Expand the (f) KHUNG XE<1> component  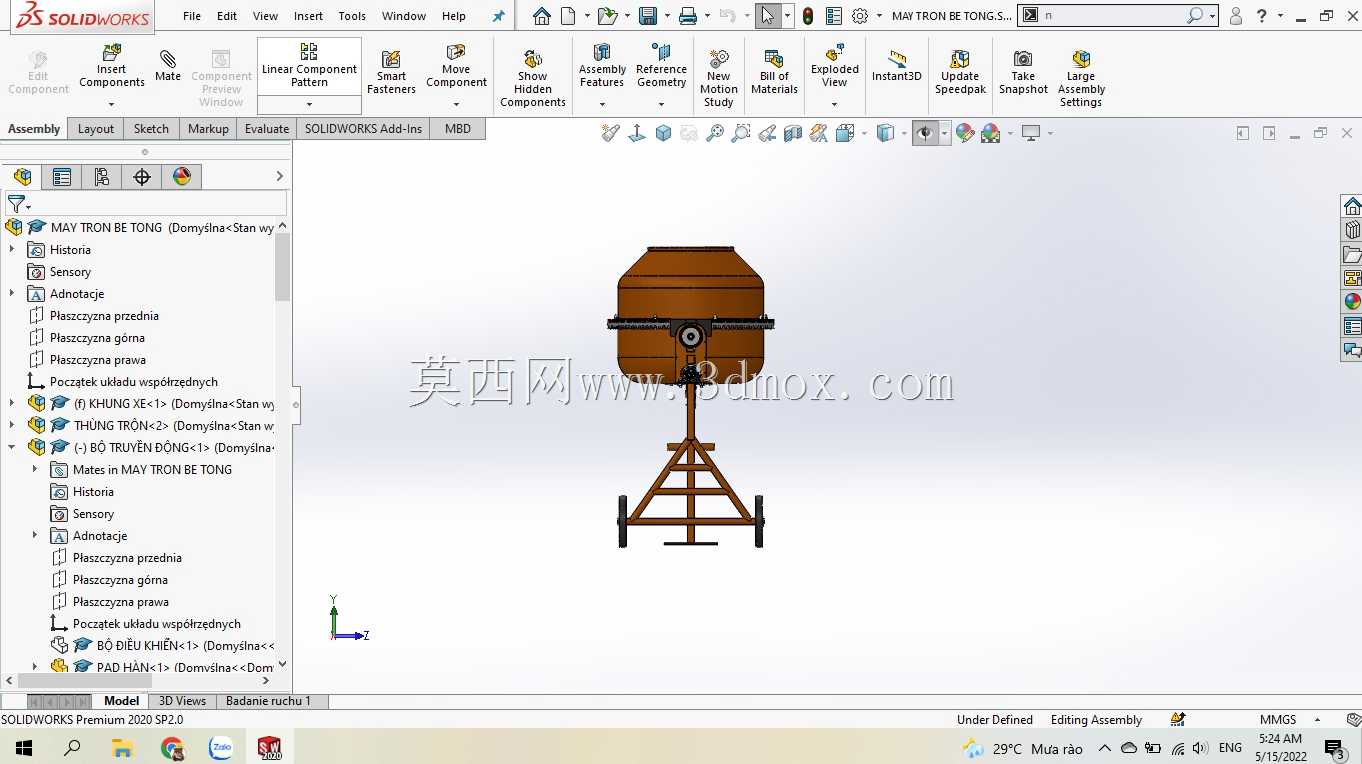click(x=12, y=404)
